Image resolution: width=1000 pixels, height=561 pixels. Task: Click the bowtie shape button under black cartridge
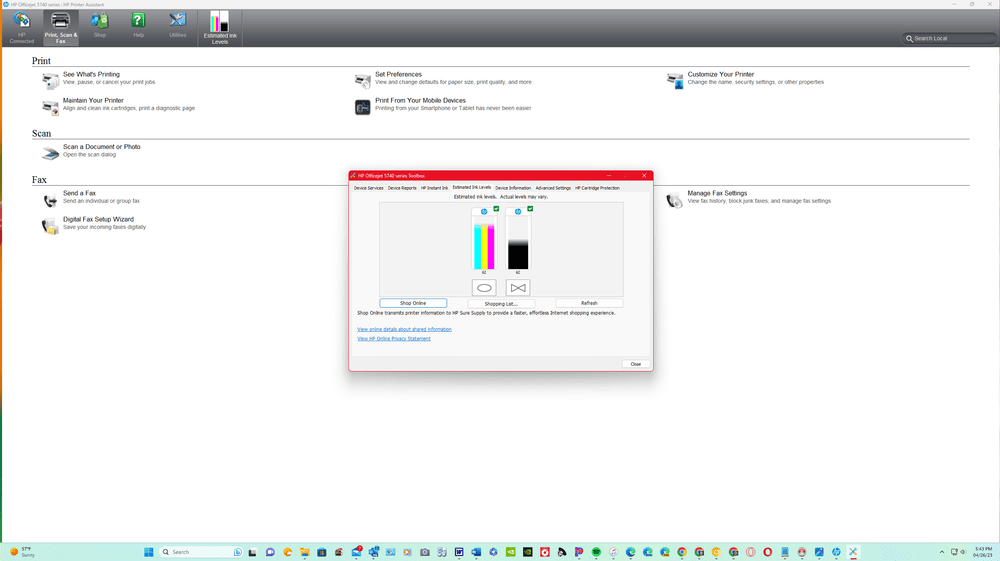pyautogui.click(x=517, y=288)
